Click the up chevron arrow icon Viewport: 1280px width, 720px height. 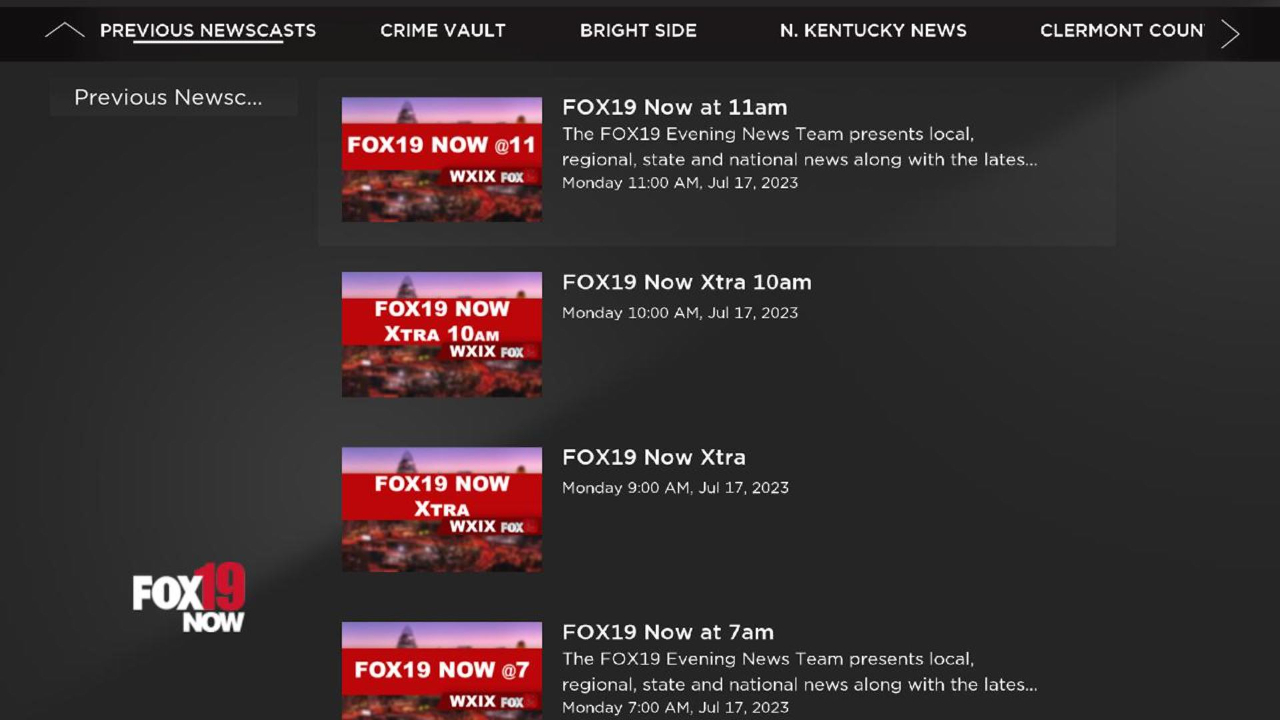(64, 31)
